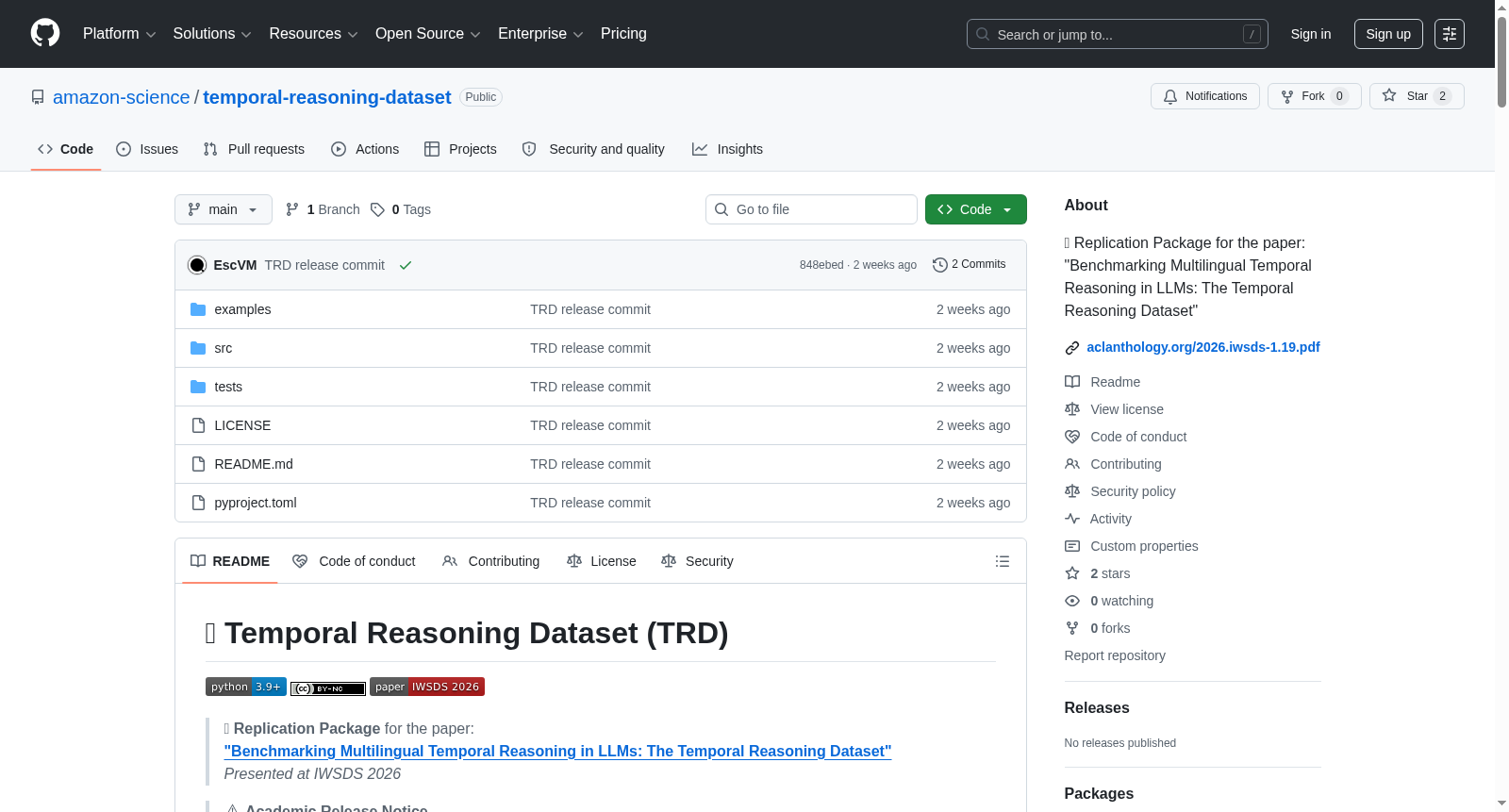Screen dimensions: 1509x812
Task: Click the Sign in link
Action: [x=1311, y=34]
